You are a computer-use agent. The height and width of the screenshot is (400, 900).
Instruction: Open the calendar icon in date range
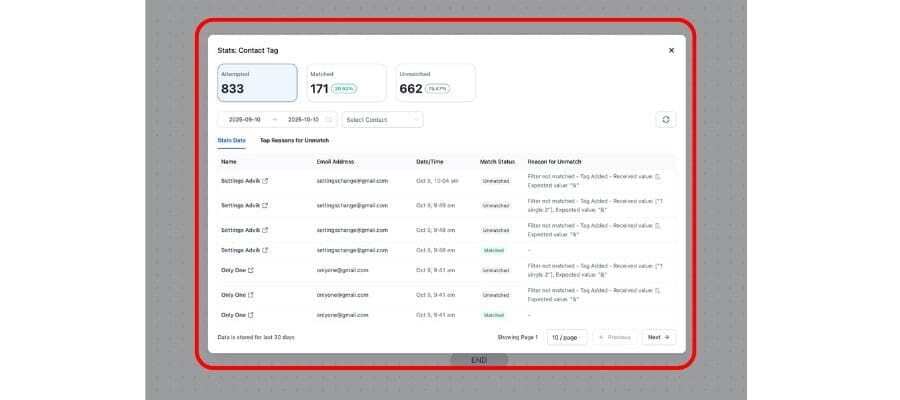[x=328, y=119]
